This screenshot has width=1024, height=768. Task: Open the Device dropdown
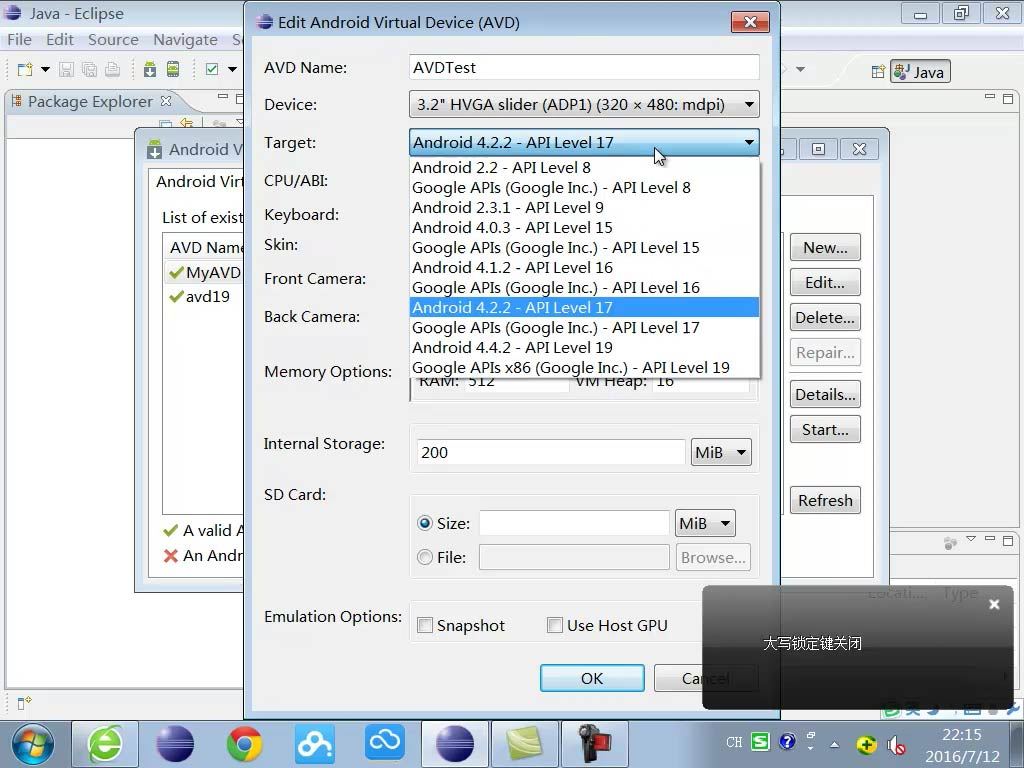pos(584,104)
